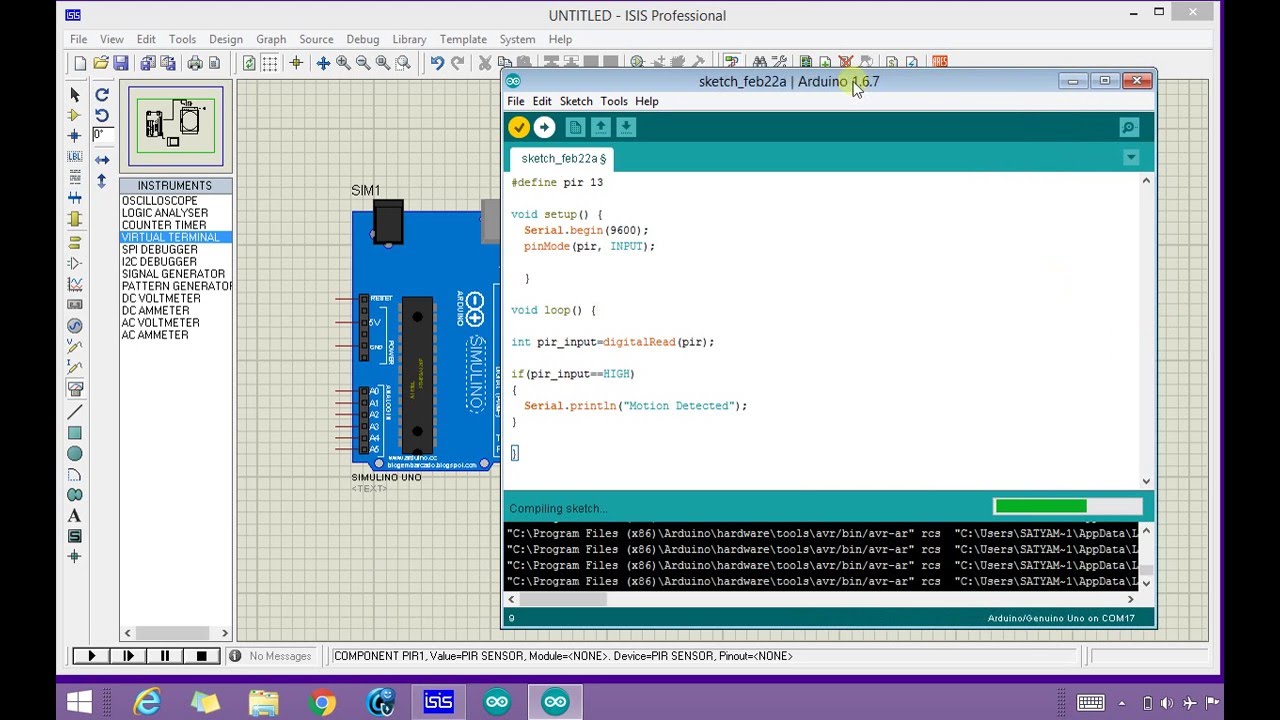Pause the simulation in ISIS
1280x720 pixels.
pyautogui.click(x=165, y=656)
